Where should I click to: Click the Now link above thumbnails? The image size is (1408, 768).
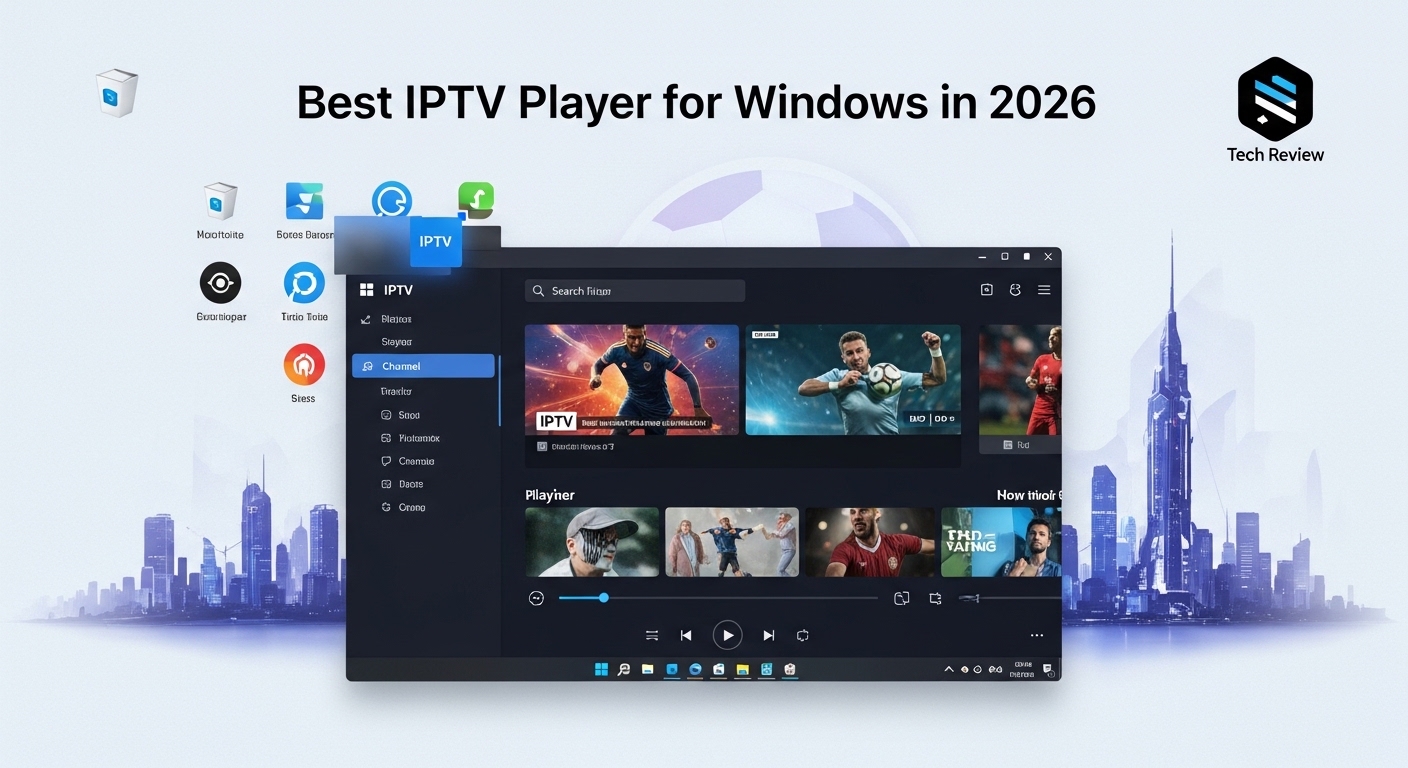[1027, 495]
